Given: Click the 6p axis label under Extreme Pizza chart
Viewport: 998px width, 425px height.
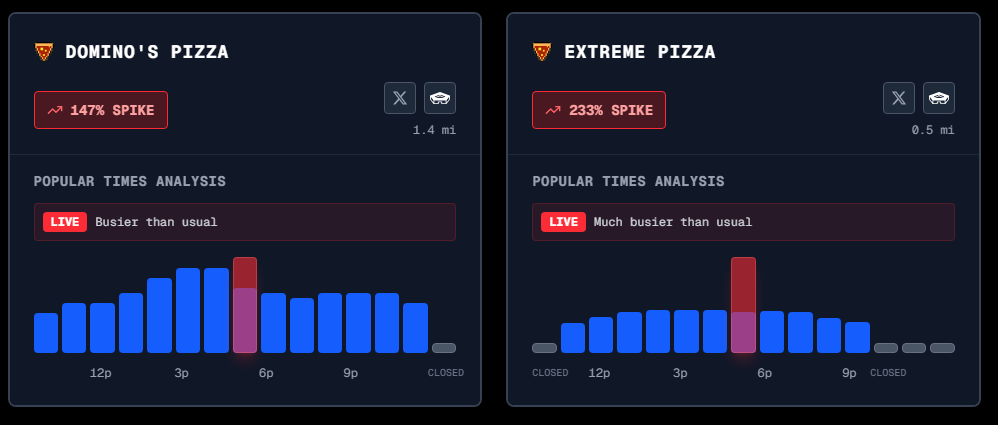Looking at the screenshot, I should [x=764, y=373].
